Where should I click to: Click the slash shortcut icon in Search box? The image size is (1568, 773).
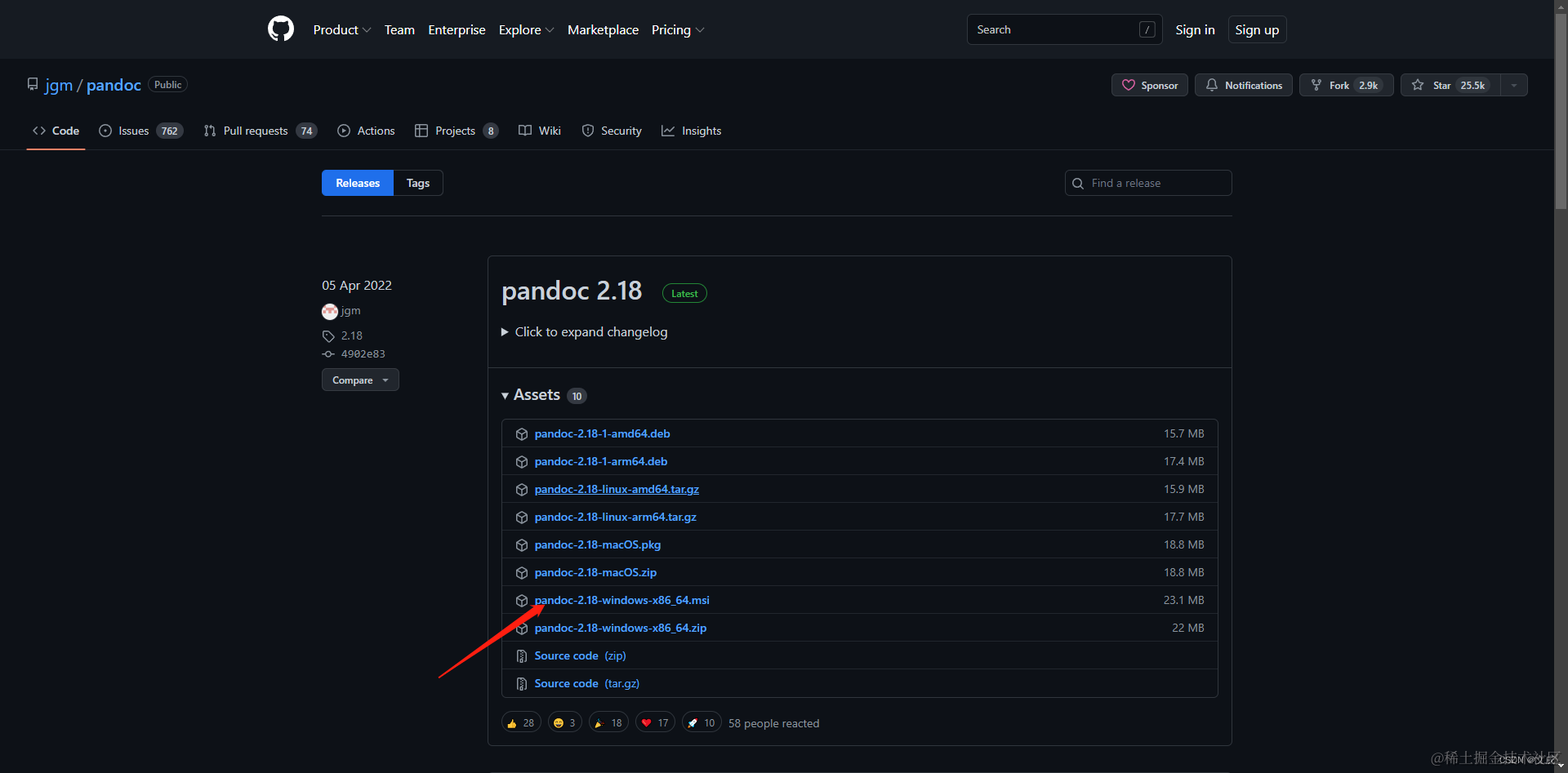(1147, 29)
